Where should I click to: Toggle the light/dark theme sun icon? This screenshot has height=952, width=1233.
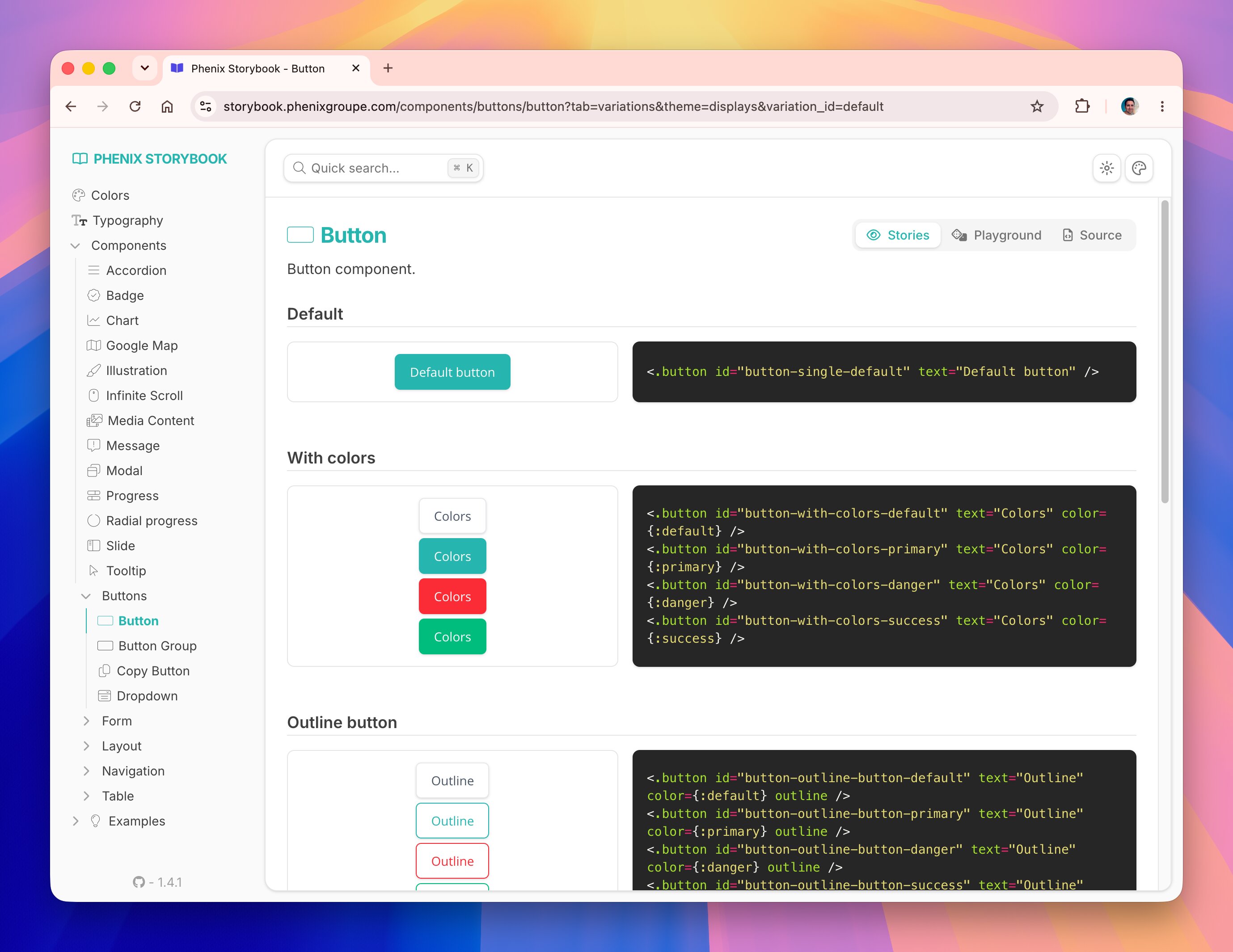click(x=1106, y=168)
